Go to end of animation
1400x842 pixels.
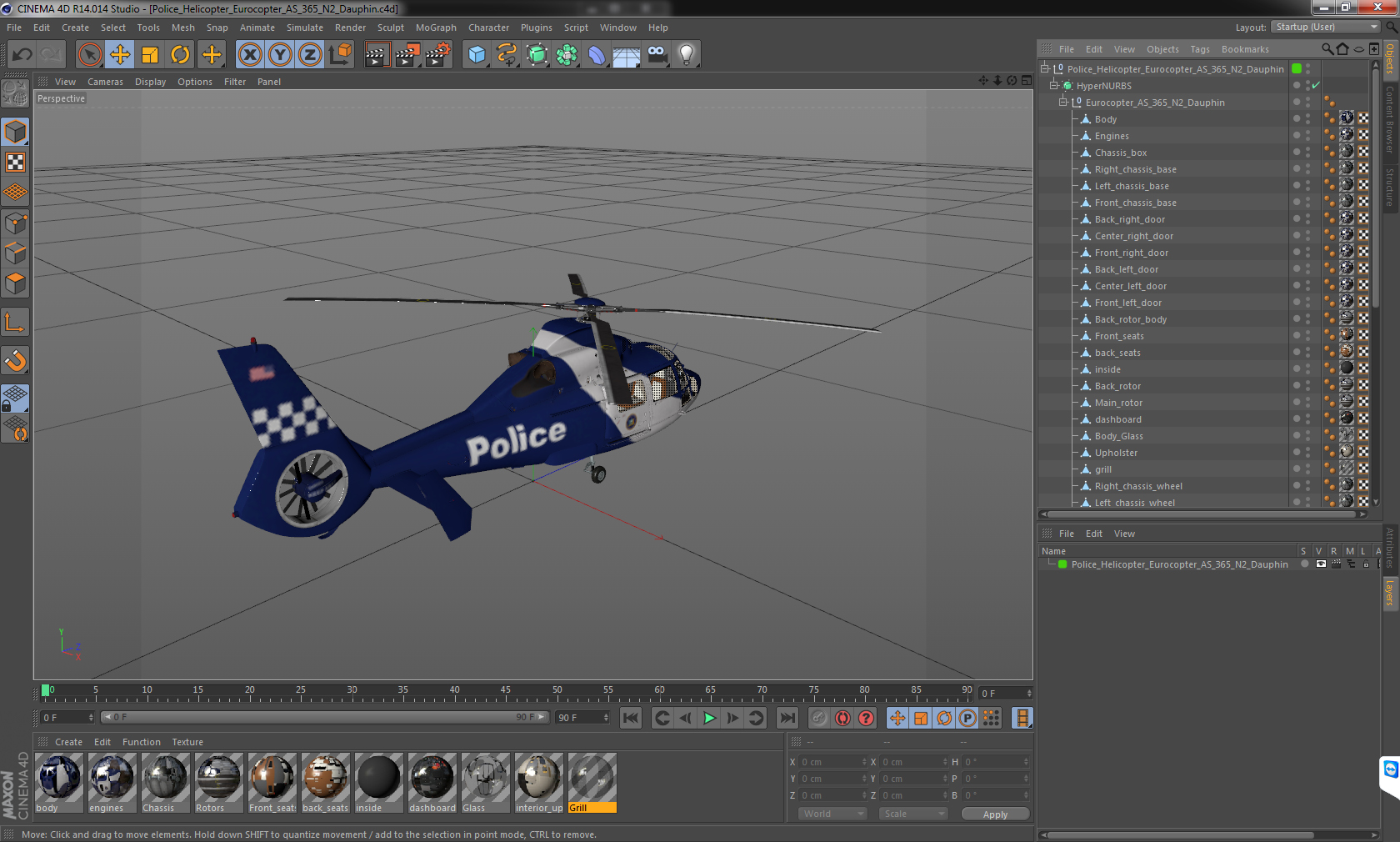tap(787, 718)
